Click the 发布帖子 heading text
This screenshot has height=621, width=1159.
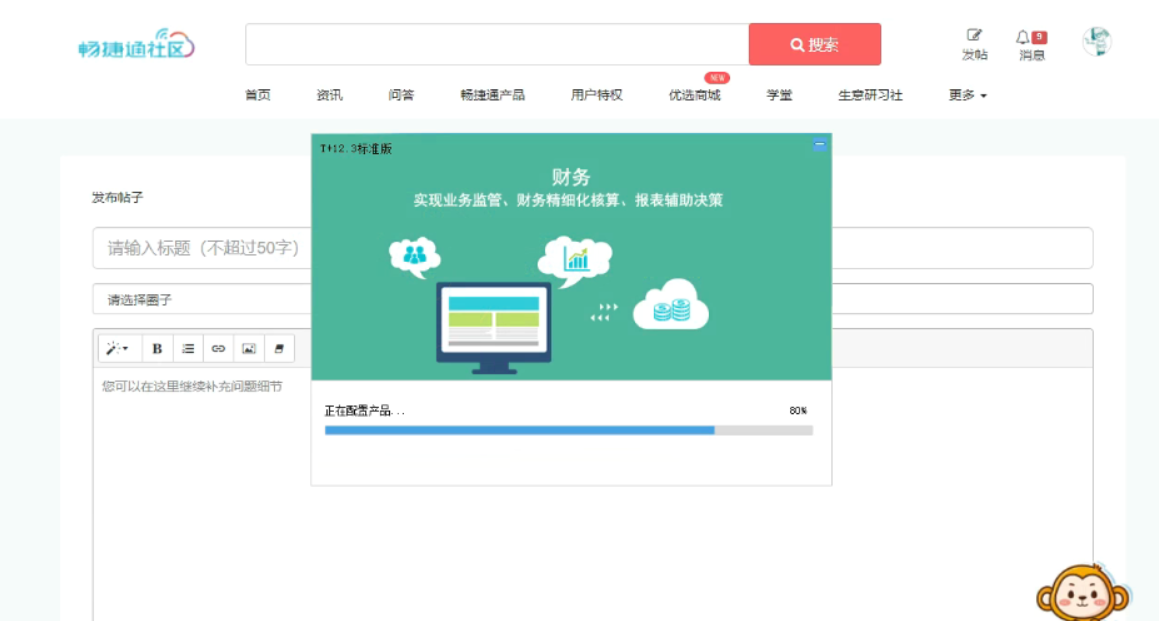[118, 197]
